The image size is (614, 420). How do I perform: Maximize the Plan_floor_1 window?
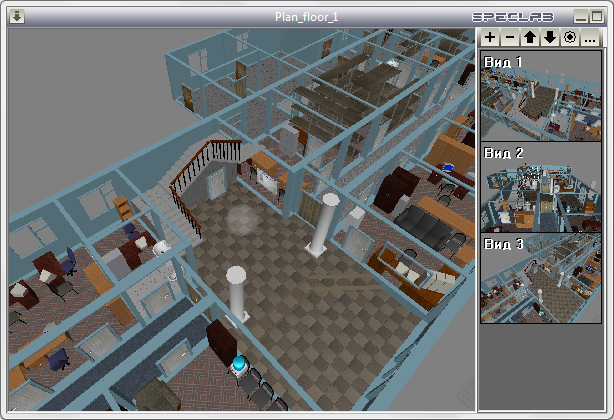pyautogui.click(x=597, y=17)
